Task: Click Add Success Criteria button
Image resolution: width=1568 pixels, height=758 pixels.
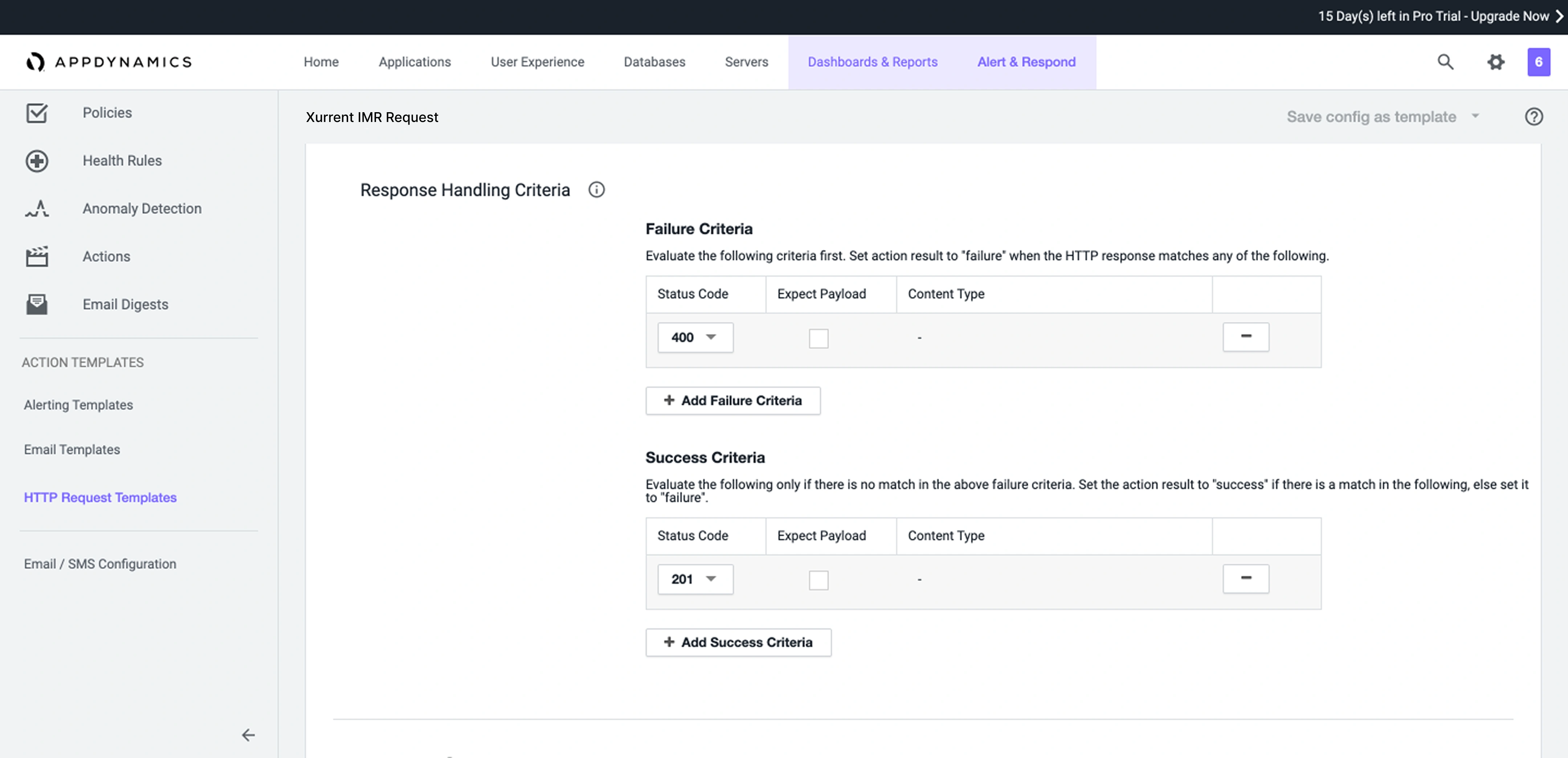Action: (x=738, y=642)
